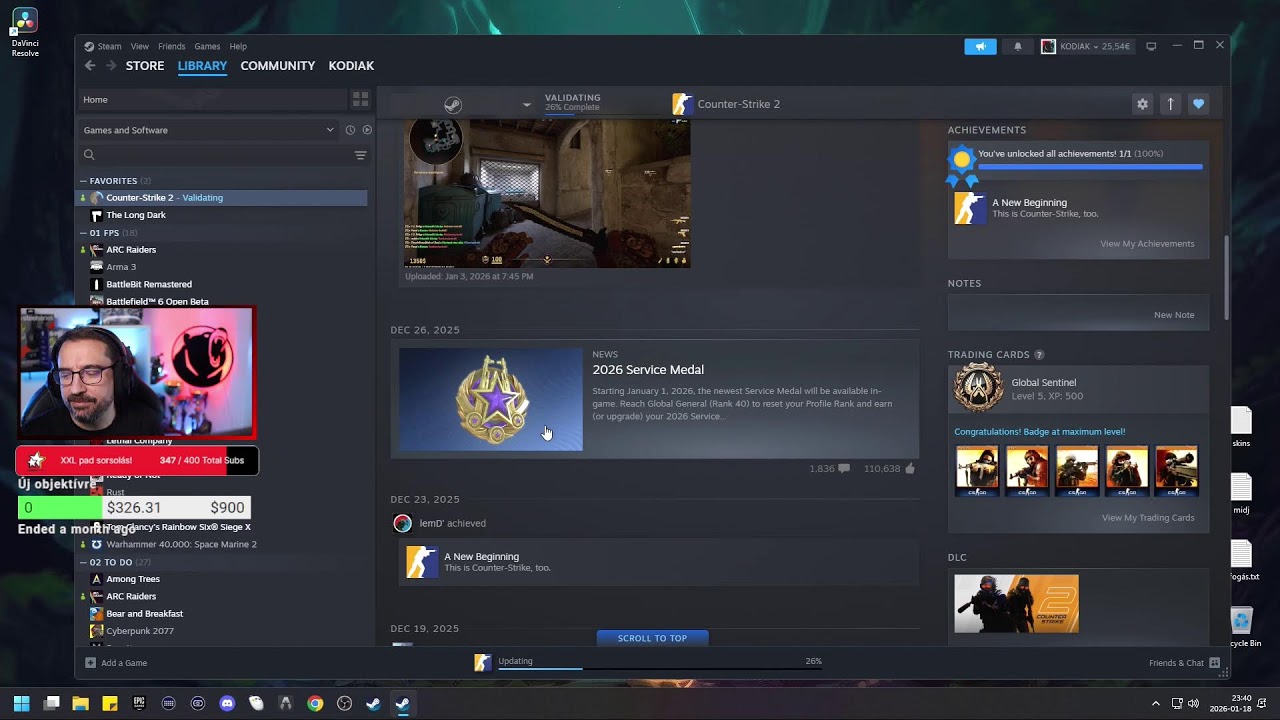The width and height of the screenshot is (1280, 720).
Task: Select The Long Dark in library
Action: tap(136, 215)
